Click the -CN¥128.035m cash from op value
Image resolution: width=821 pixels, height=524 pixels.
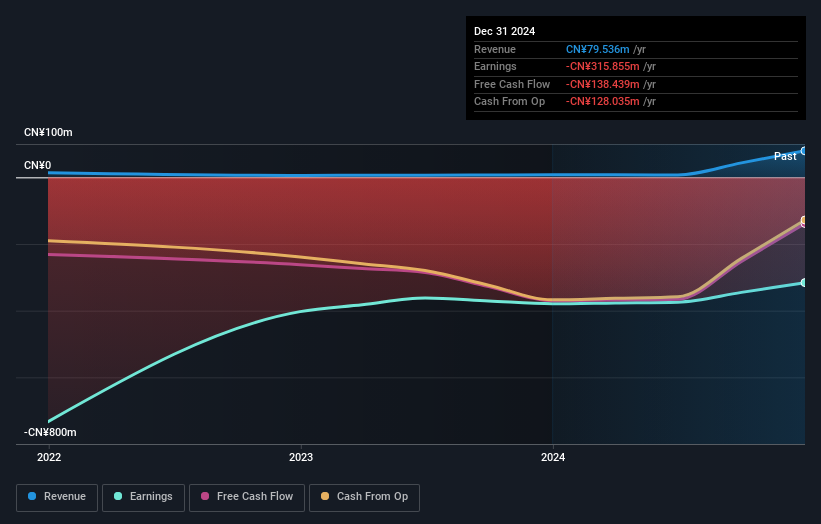pyautogui.click(x=602, y=102)
